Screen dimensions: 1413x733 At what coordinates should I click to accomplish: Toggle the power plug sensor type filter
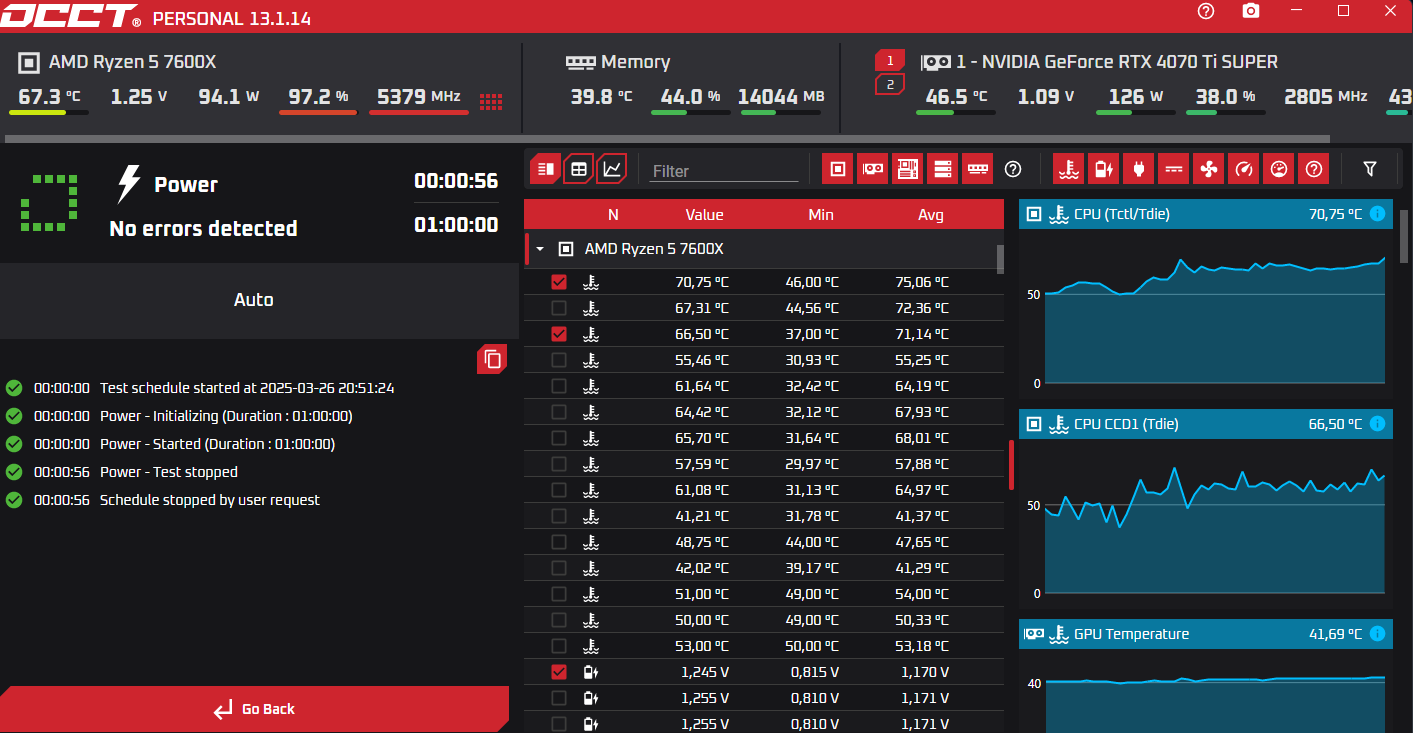(x=1138, y=169)
